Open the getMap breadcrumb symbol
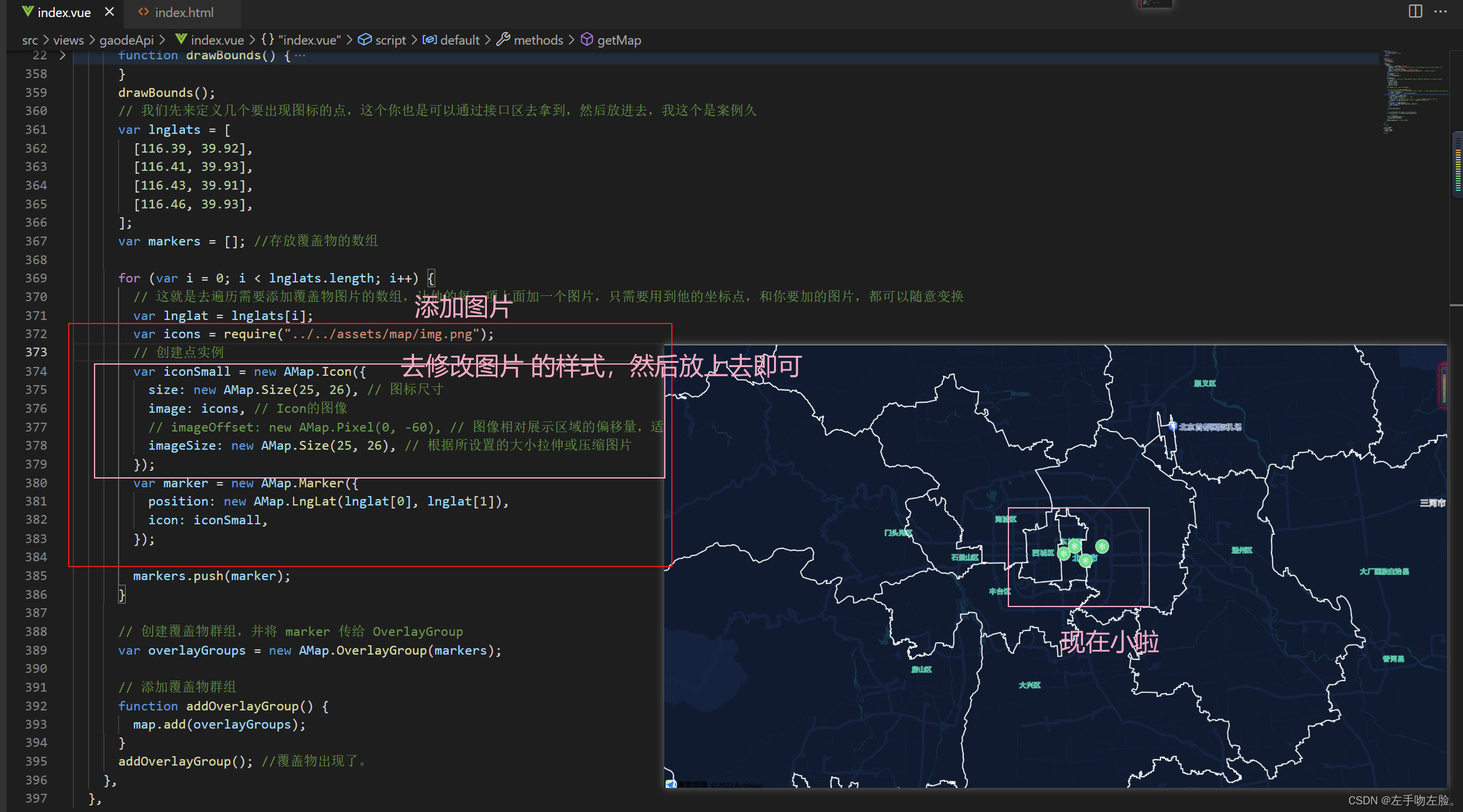Image resolution: width=1463 pixels, height=812 pixels. [618, 40]
